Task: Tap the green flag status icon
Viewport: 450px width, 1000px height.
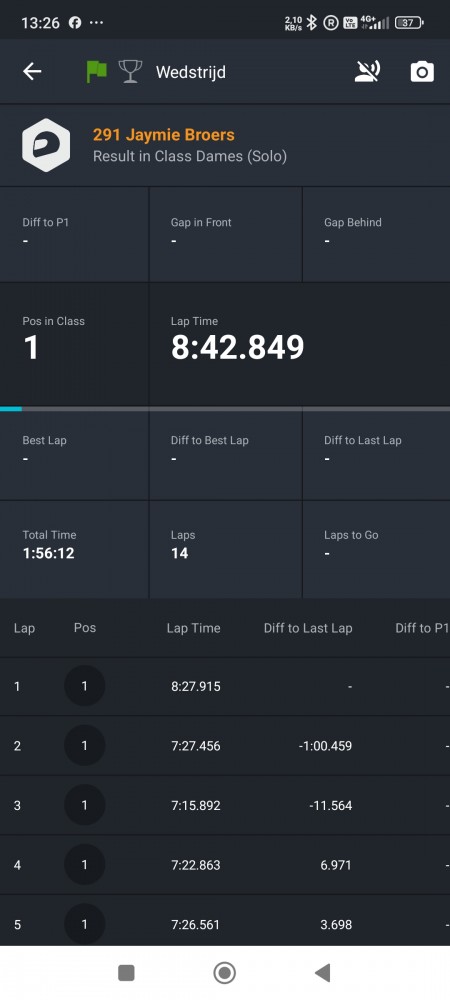Action: tap(96, 71)
